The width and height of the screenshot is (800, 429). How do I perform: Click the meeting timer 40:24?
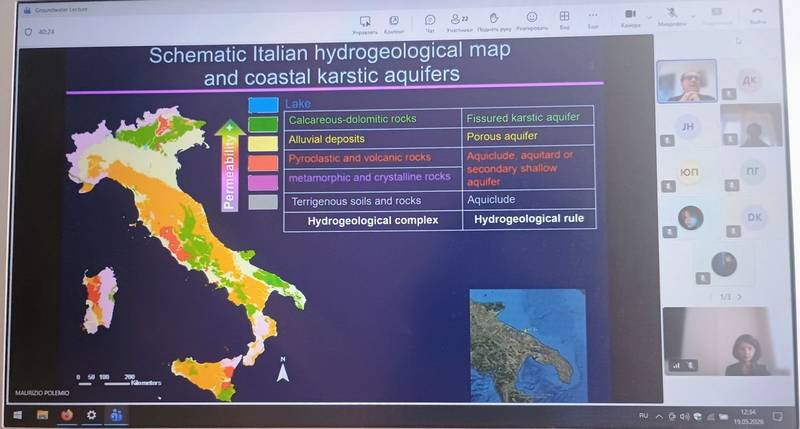[46, 32]
